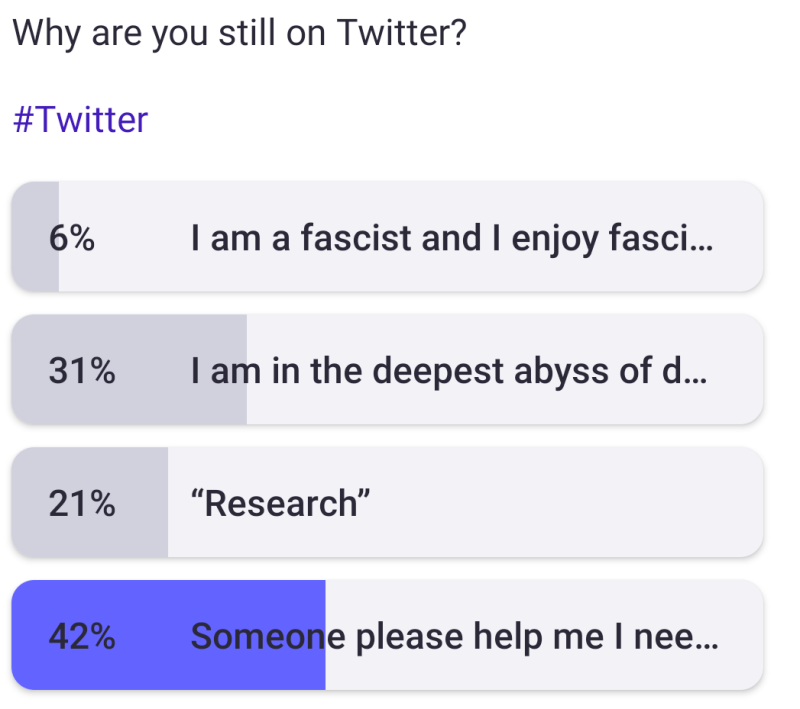Image resolution: width=800 pixels, height=709 pixels.
Task: Click the 6% percentage label
Action: point(71,238)
